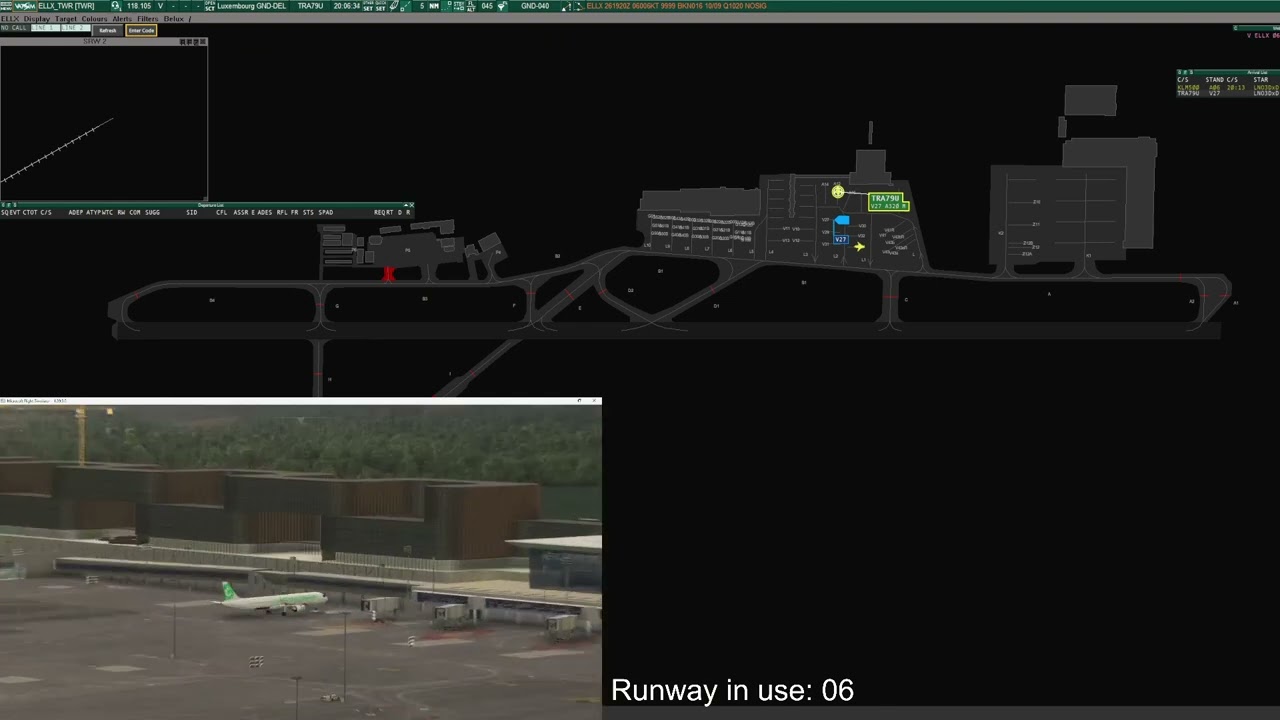Click the STAR column header in Arrival List
The height and width of the screenshot is (720, 1280).
pyautogui.click(x=1261, y=80)
